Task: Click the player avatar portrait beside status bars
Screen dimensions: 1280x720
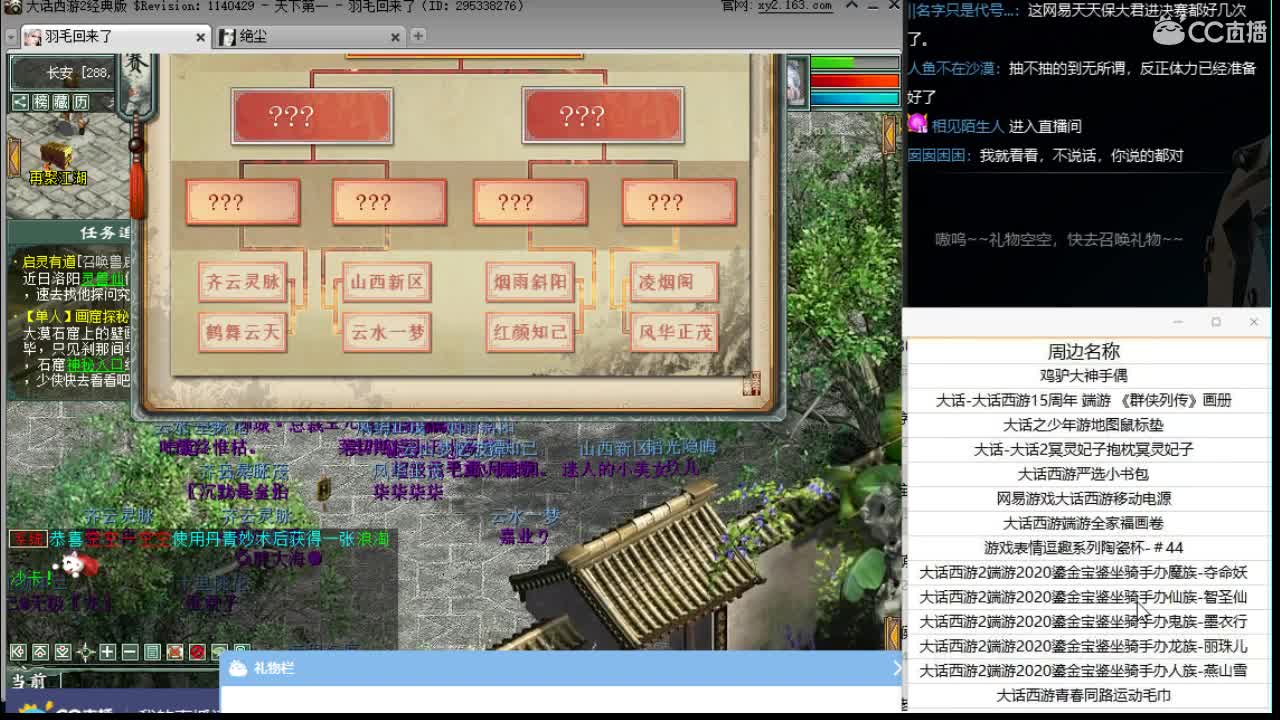Action: [796, 82]
